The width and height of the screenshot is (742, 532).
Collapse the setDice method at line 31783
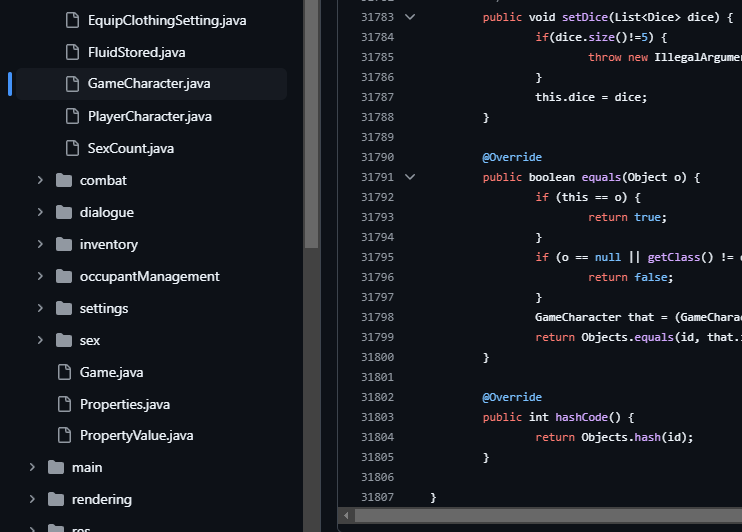(x=410, y=17)
